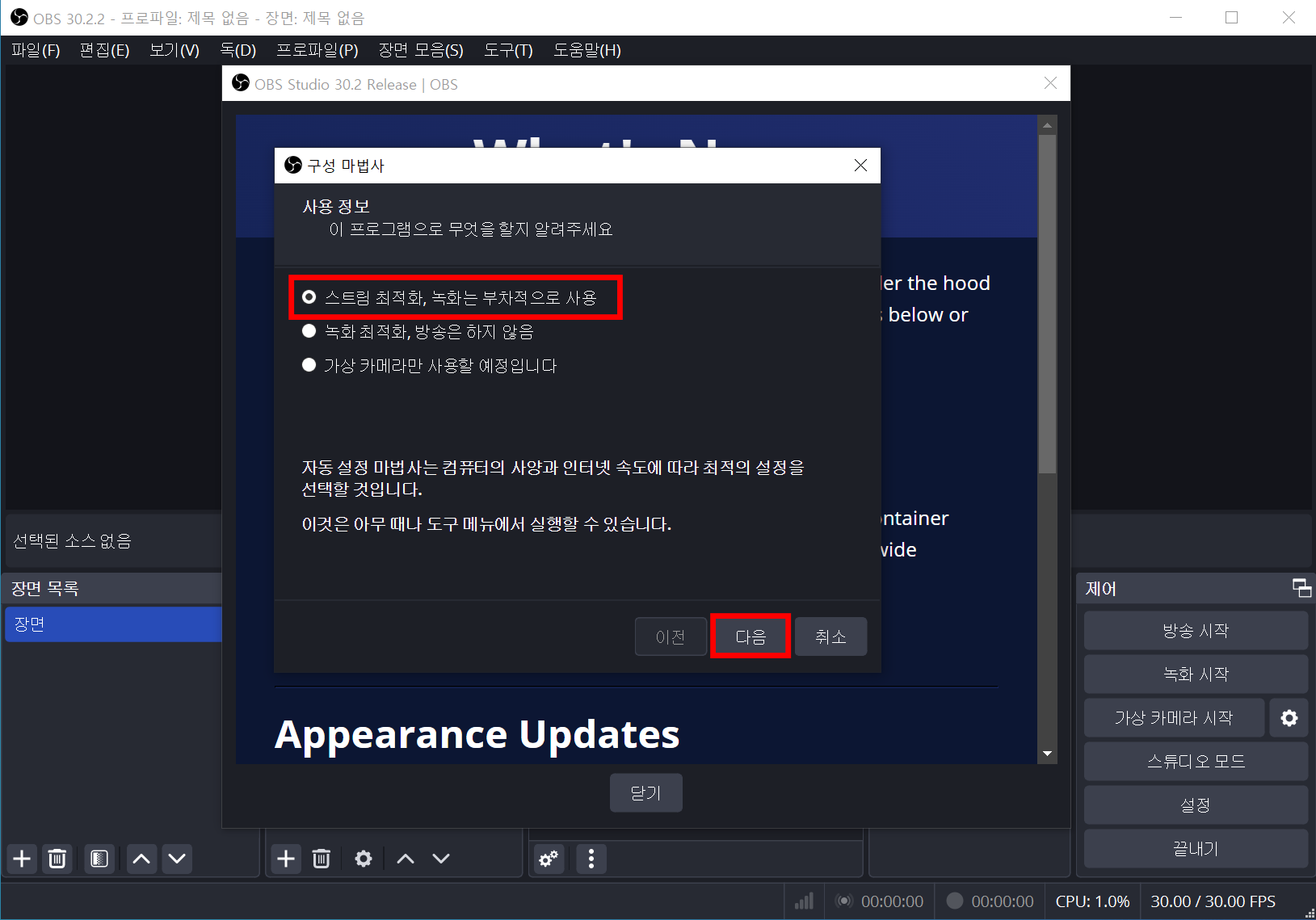1316x920 pixels.
Task: Click the 취소 button in wizard
Action: pos(830,636)
